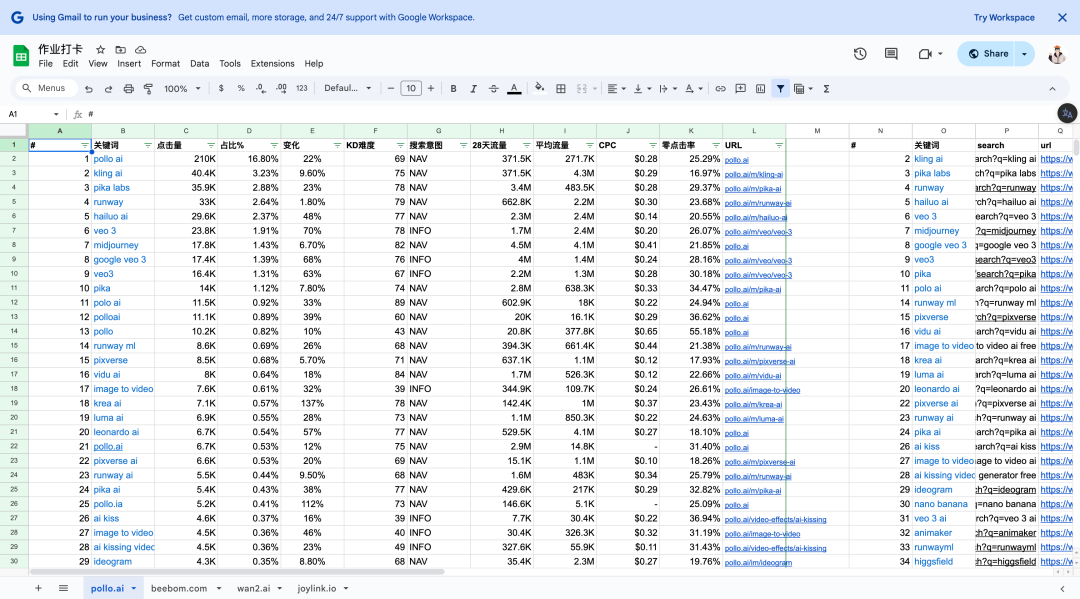
Task: Open the kling ai keyword link
Action: click(107, 174)
